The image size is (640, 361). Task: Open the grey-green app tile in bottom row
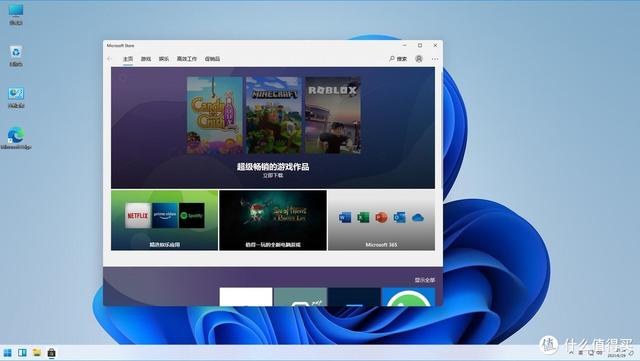[300, 297]
